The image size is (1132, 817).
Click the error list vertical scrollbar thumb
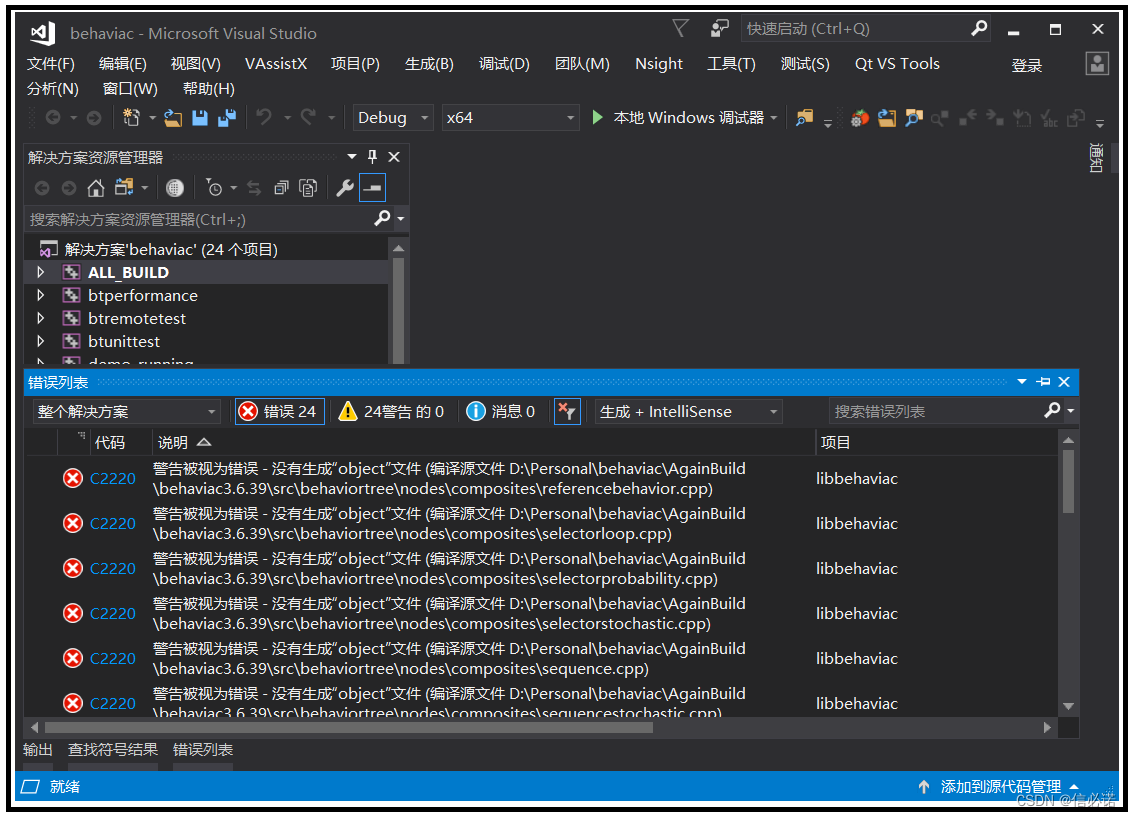[1068, 481]
